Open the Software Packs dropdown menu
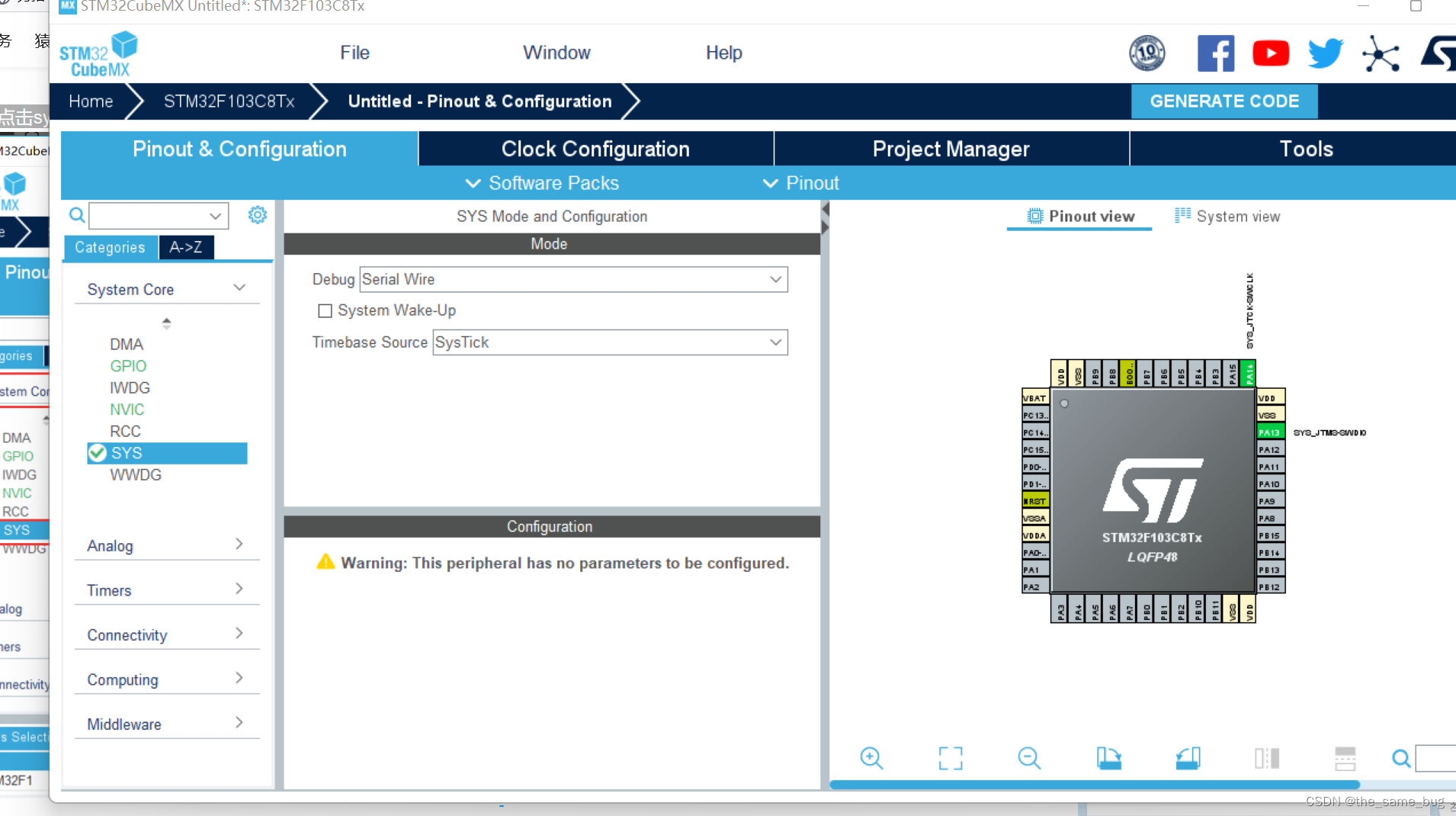 [542, 183]
